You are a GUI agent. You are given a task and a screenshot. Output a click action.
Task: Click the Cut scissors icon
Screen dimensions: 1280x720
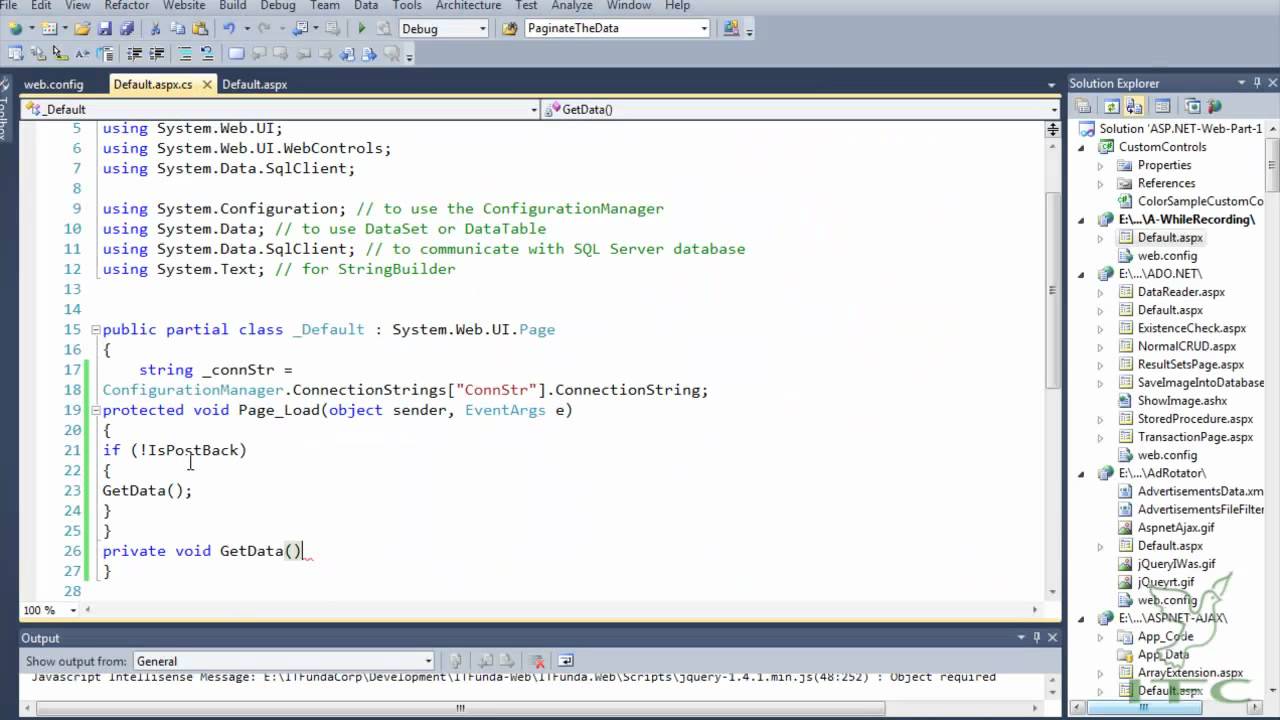155,28
